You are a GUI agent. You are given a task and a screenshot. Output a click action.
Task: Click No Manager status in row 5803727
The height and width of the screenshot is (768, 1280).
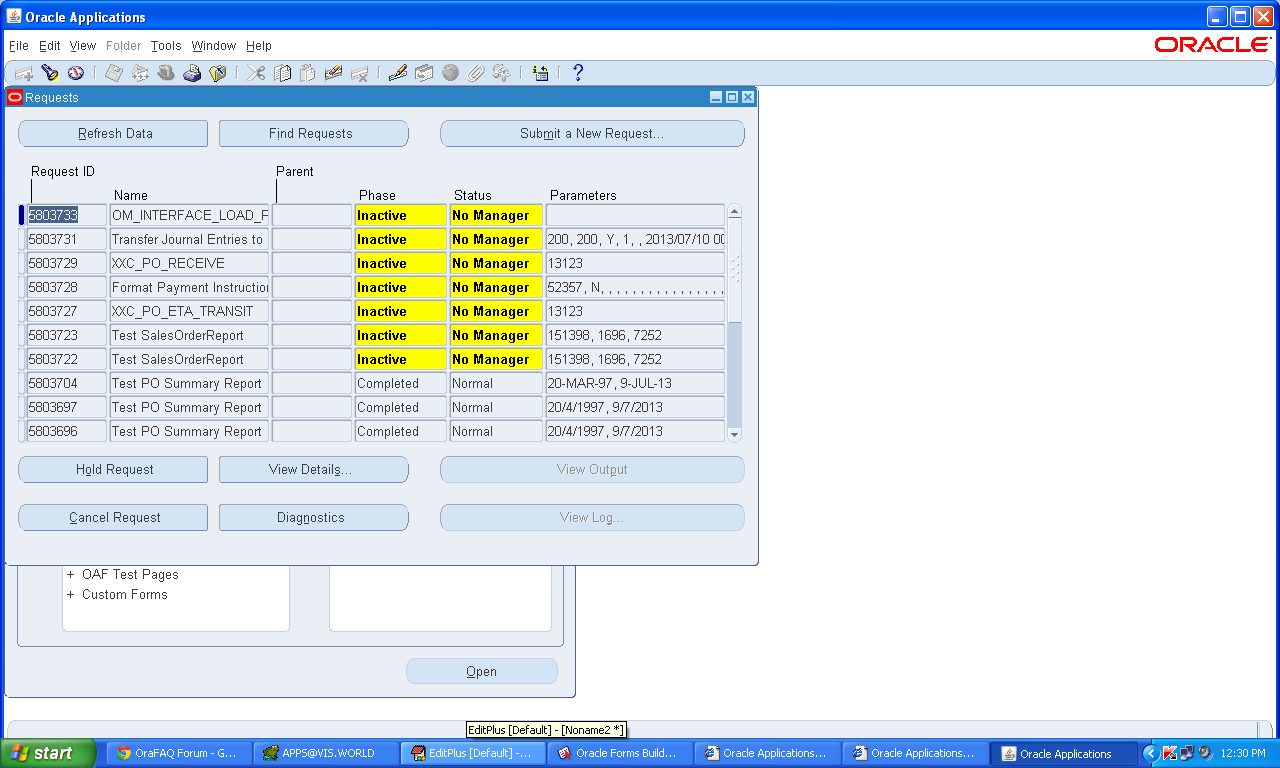(496, 311)
